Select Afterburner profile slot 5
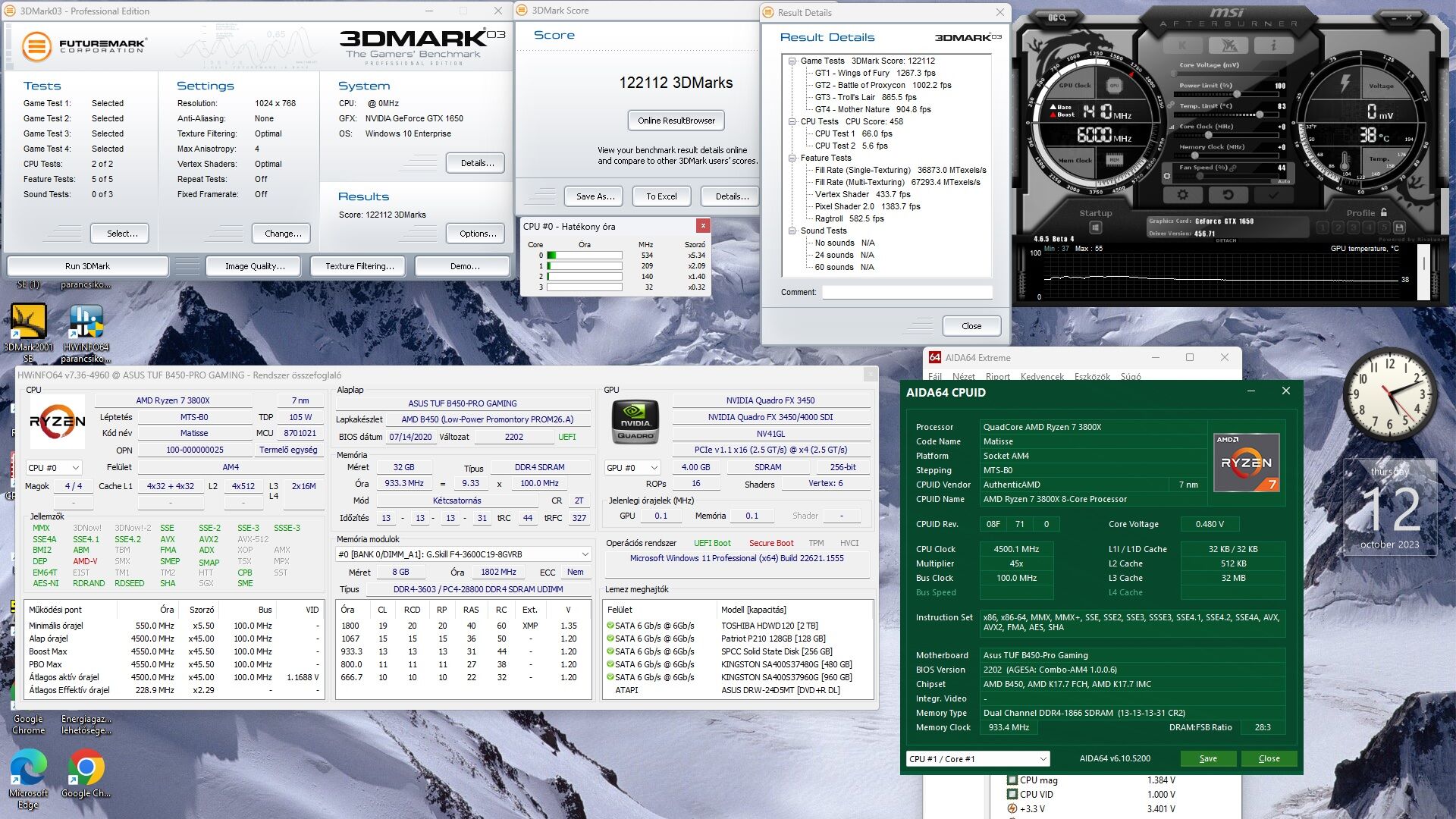Screen dimensions: 1456x819 [1384, 227]
